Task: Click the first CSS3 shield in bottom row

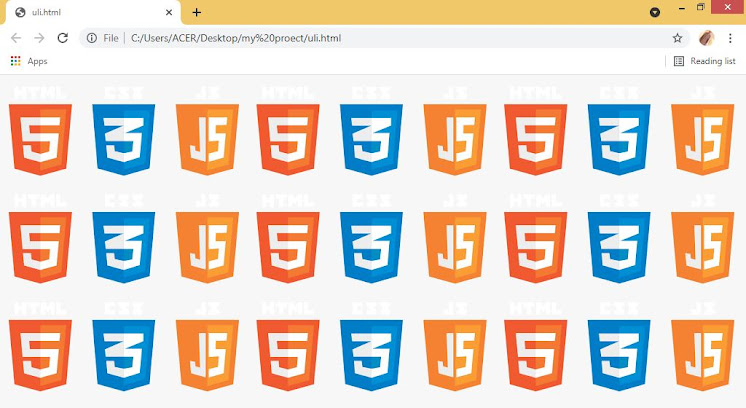Action: [x=124, y=355]
